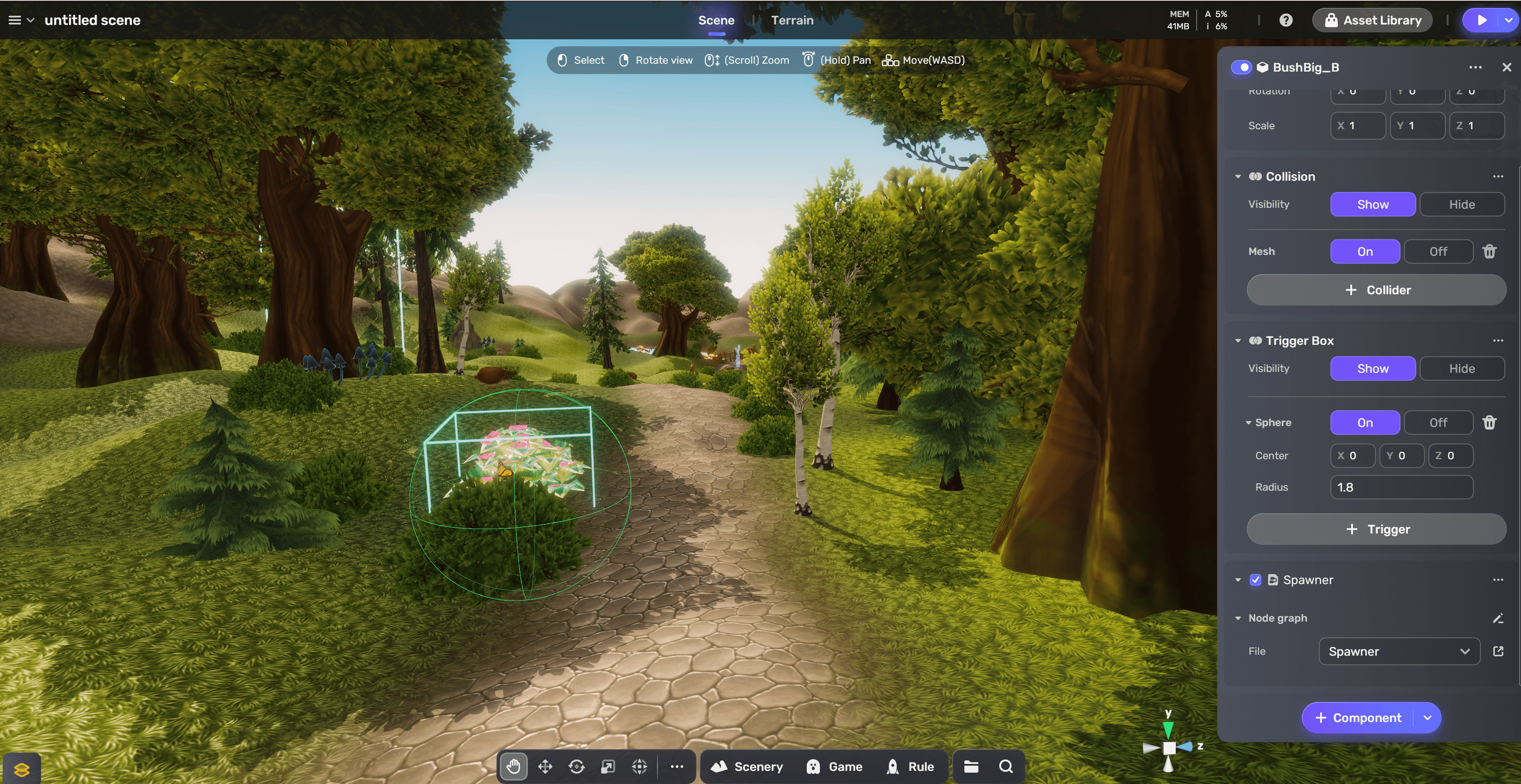Viewport: 1521px width, 784px height.
Task: Edit the Scale X field
Action: 1357,126
